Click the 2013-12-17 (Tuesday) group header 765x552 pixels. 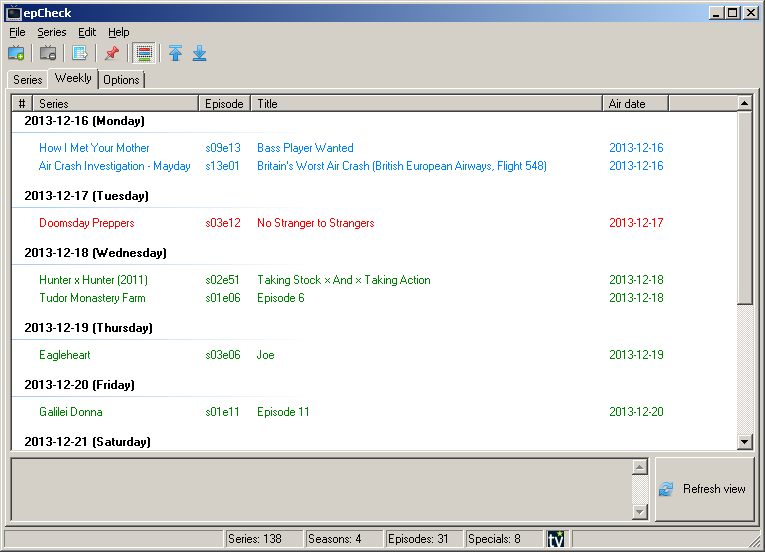pyautogui.click(x=86, y=196)
